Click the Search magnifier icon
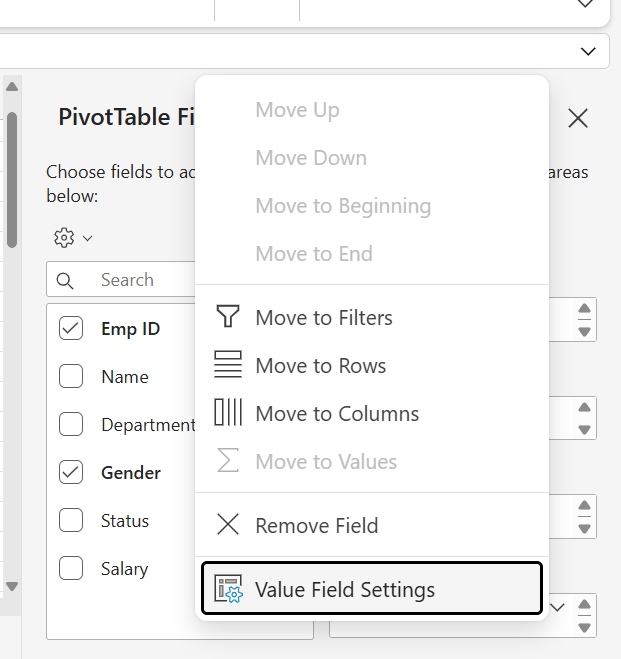 pos(66,281)
